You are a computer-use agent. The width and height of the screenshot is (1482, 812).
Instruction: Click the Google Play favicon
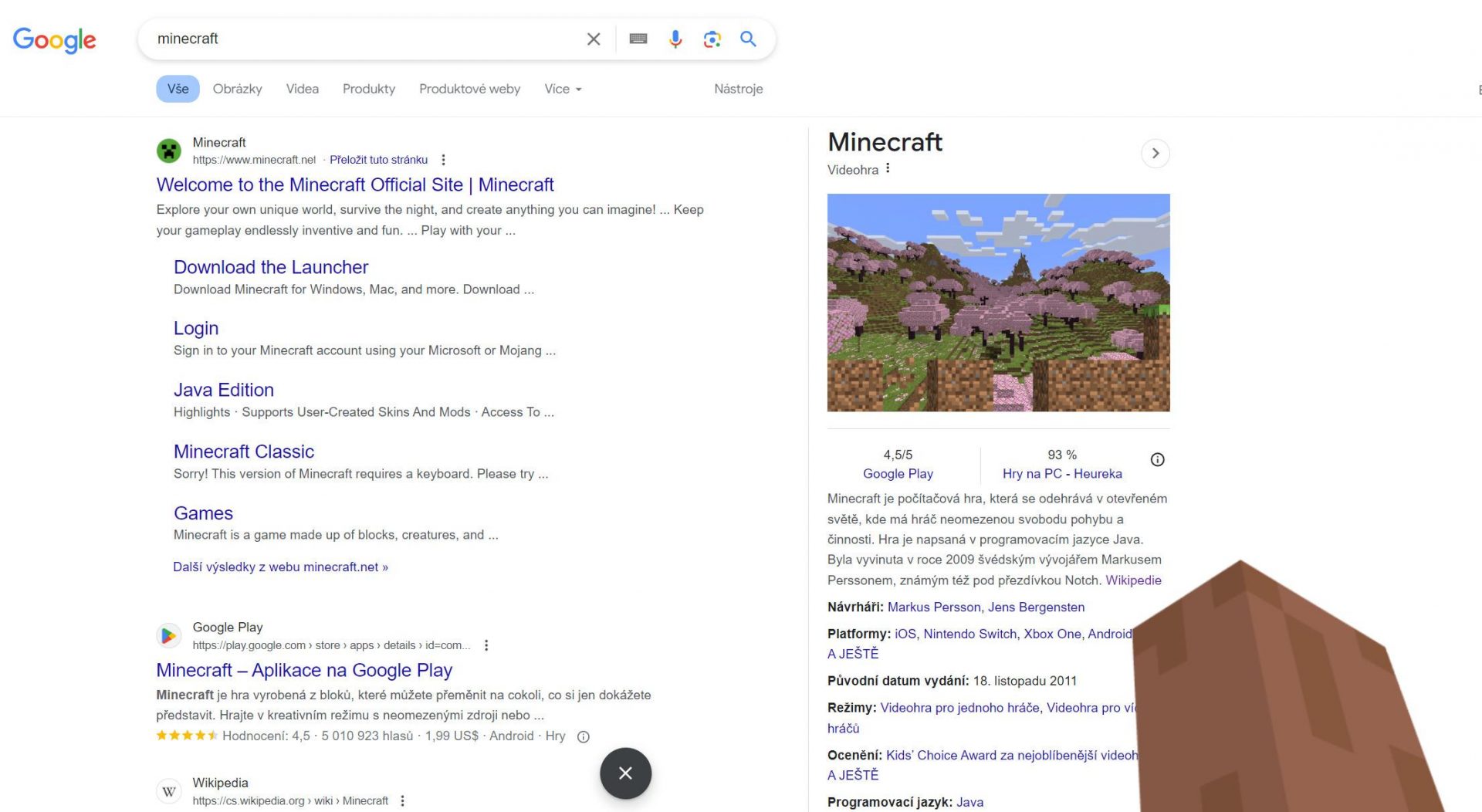(169, 635)
